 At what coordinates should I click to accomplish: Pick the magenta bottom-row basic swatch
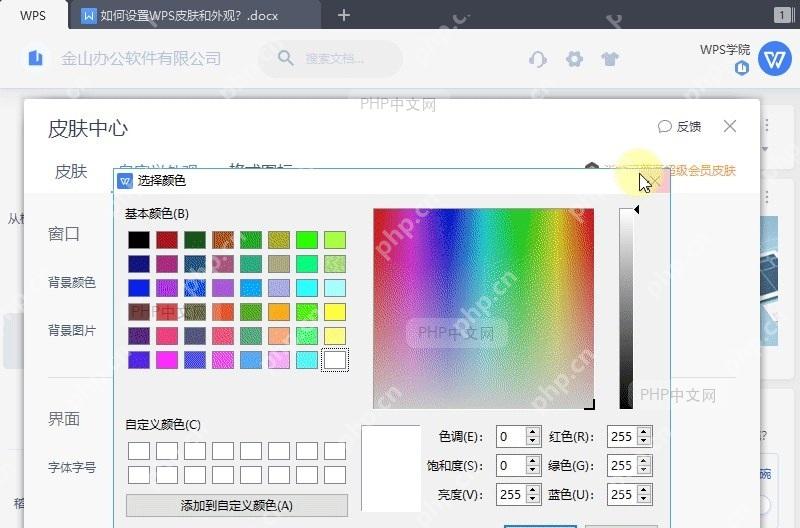[x=167, y=360]
